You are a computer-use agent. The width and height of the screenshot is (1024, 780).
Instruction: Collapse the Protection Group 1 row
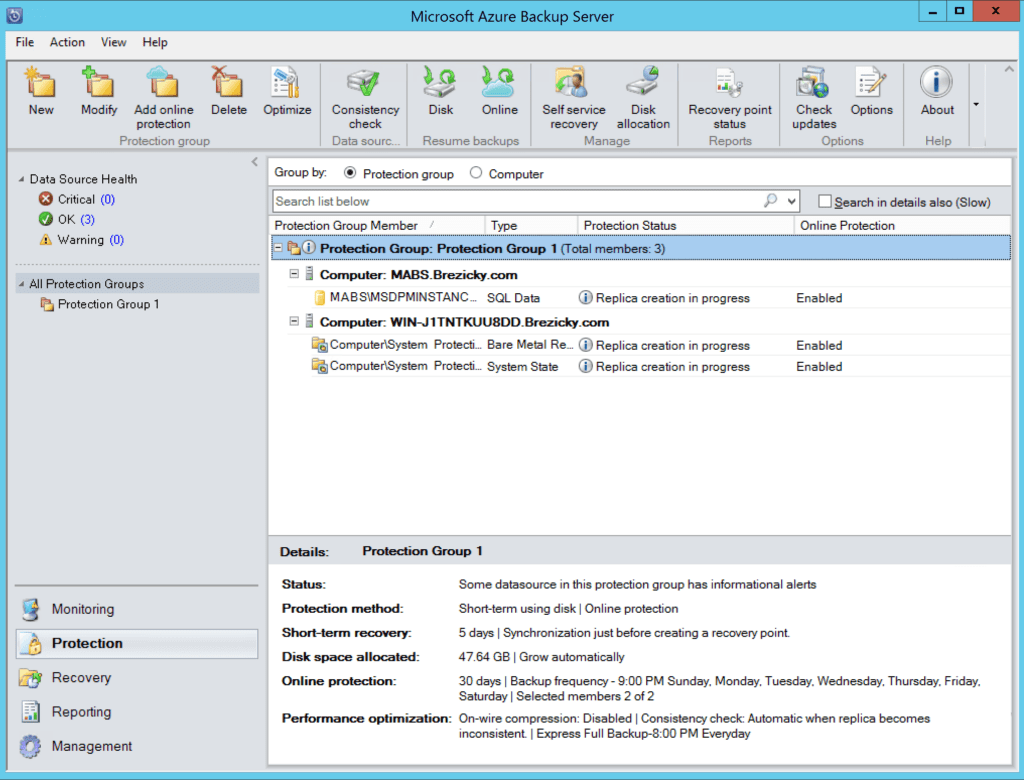click(x=279, y=248)
